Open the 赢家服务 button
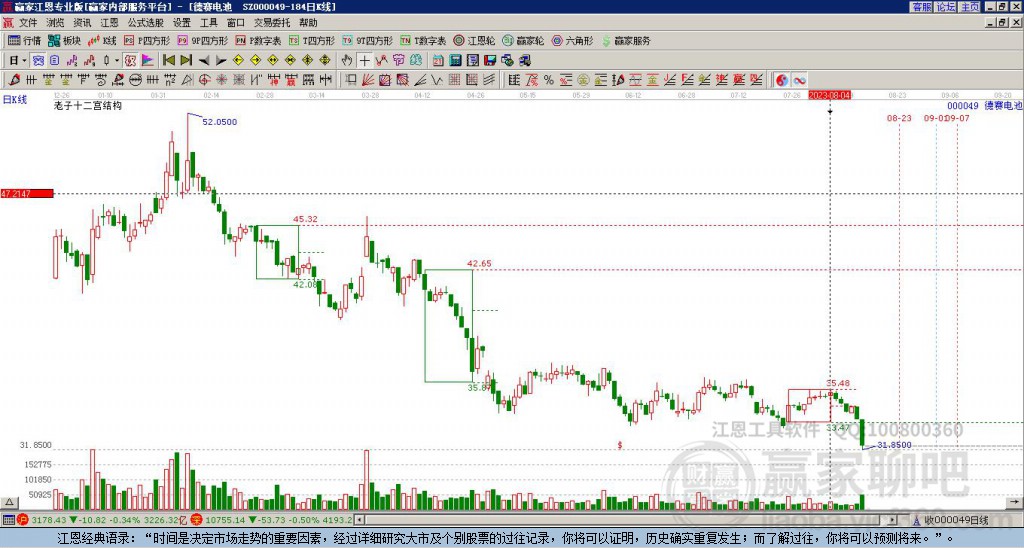 point(626,40)
